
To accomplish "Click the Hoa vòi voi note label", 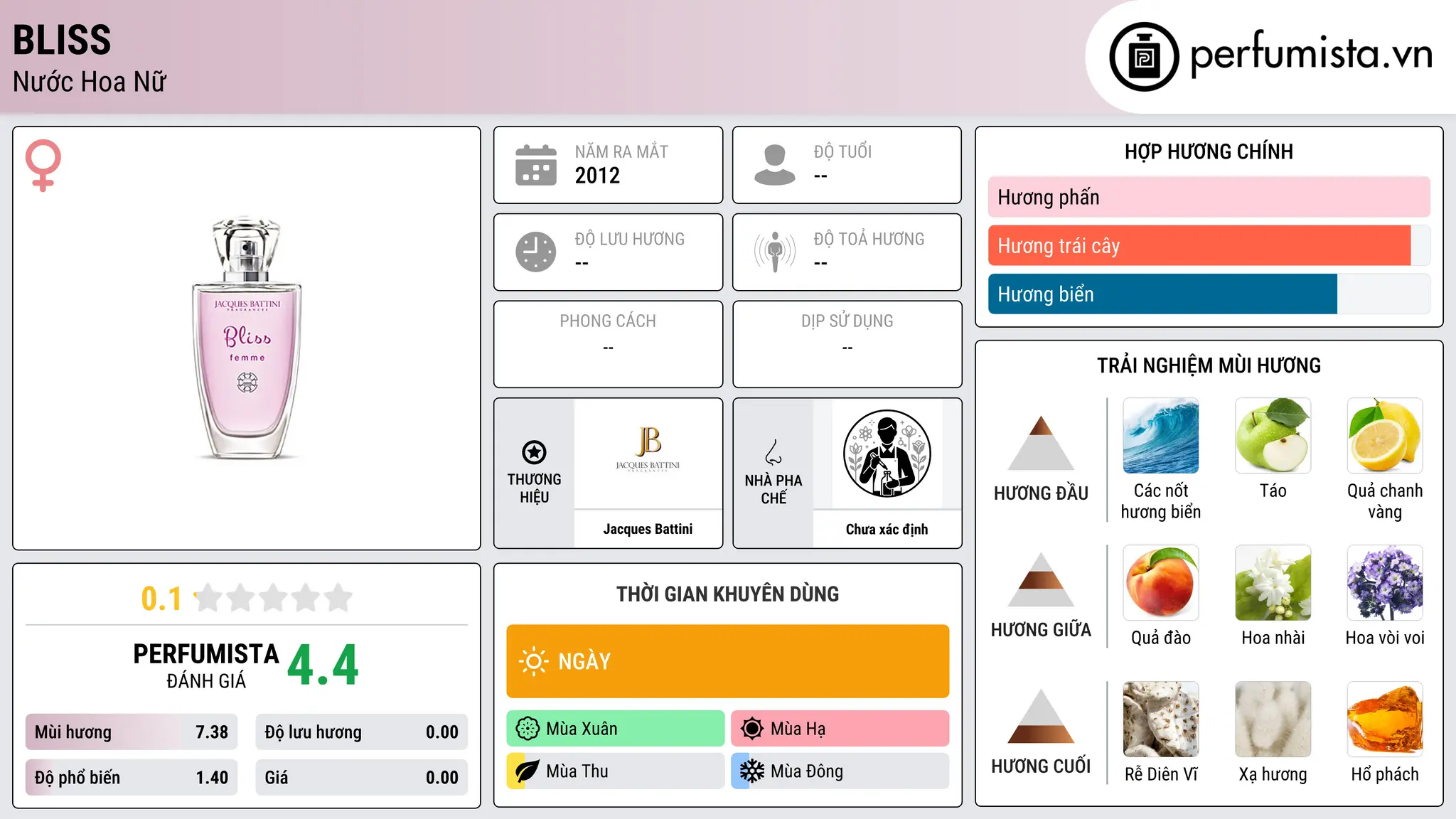I will [1385, 638].
